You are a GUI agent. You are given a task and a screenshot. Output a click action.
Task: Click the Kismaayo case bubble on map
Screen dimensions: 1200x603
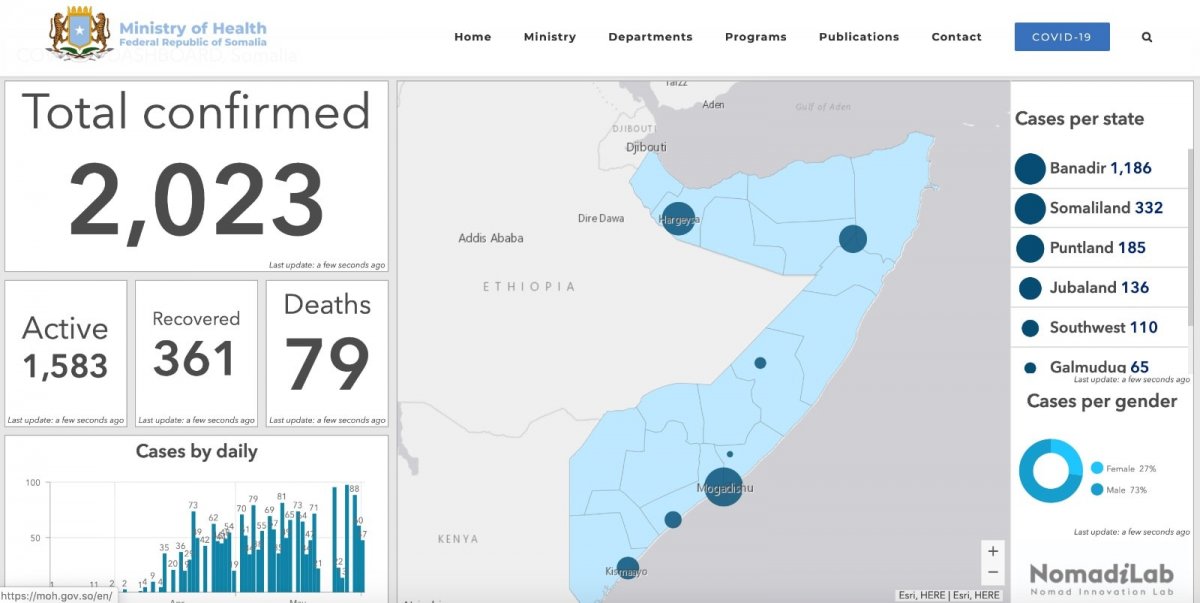point(627,568)
